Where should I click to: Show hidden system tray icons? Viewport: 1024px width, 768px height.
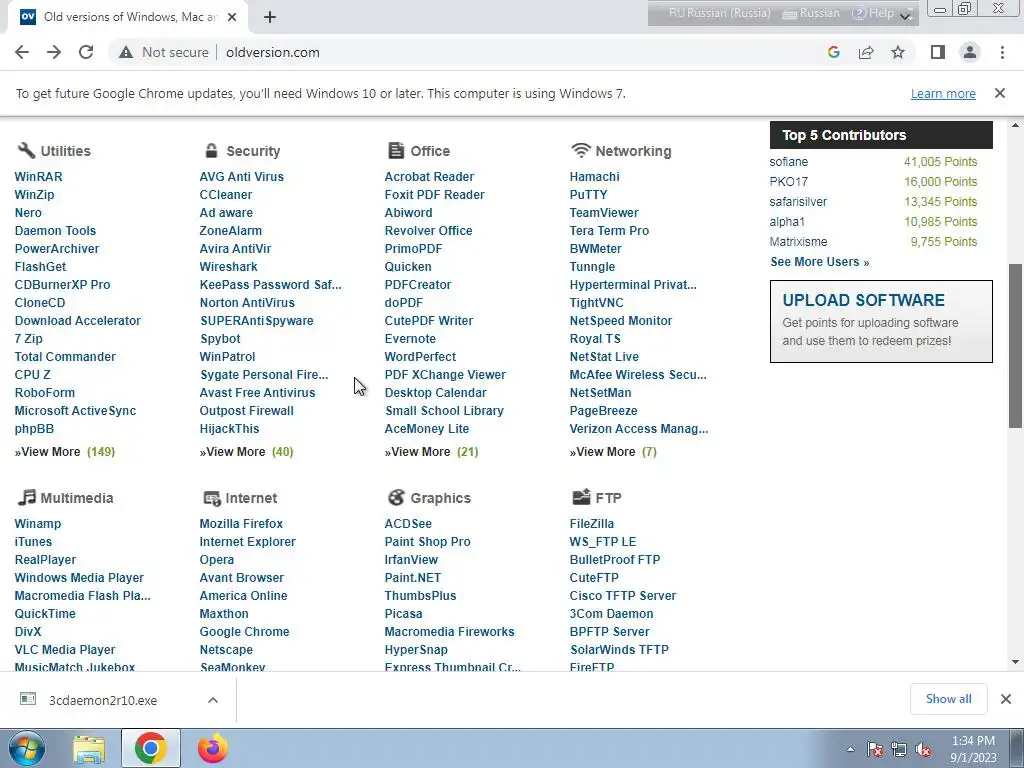coord(850,750)
